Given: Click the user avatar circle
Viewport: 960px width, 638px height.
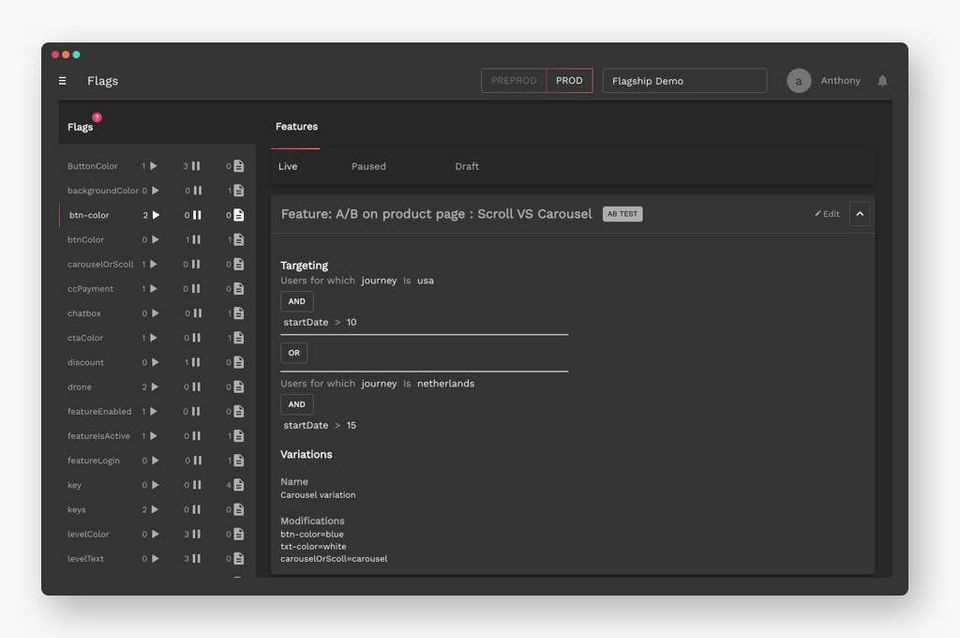Looking at the screenshot, I should 798,81.
